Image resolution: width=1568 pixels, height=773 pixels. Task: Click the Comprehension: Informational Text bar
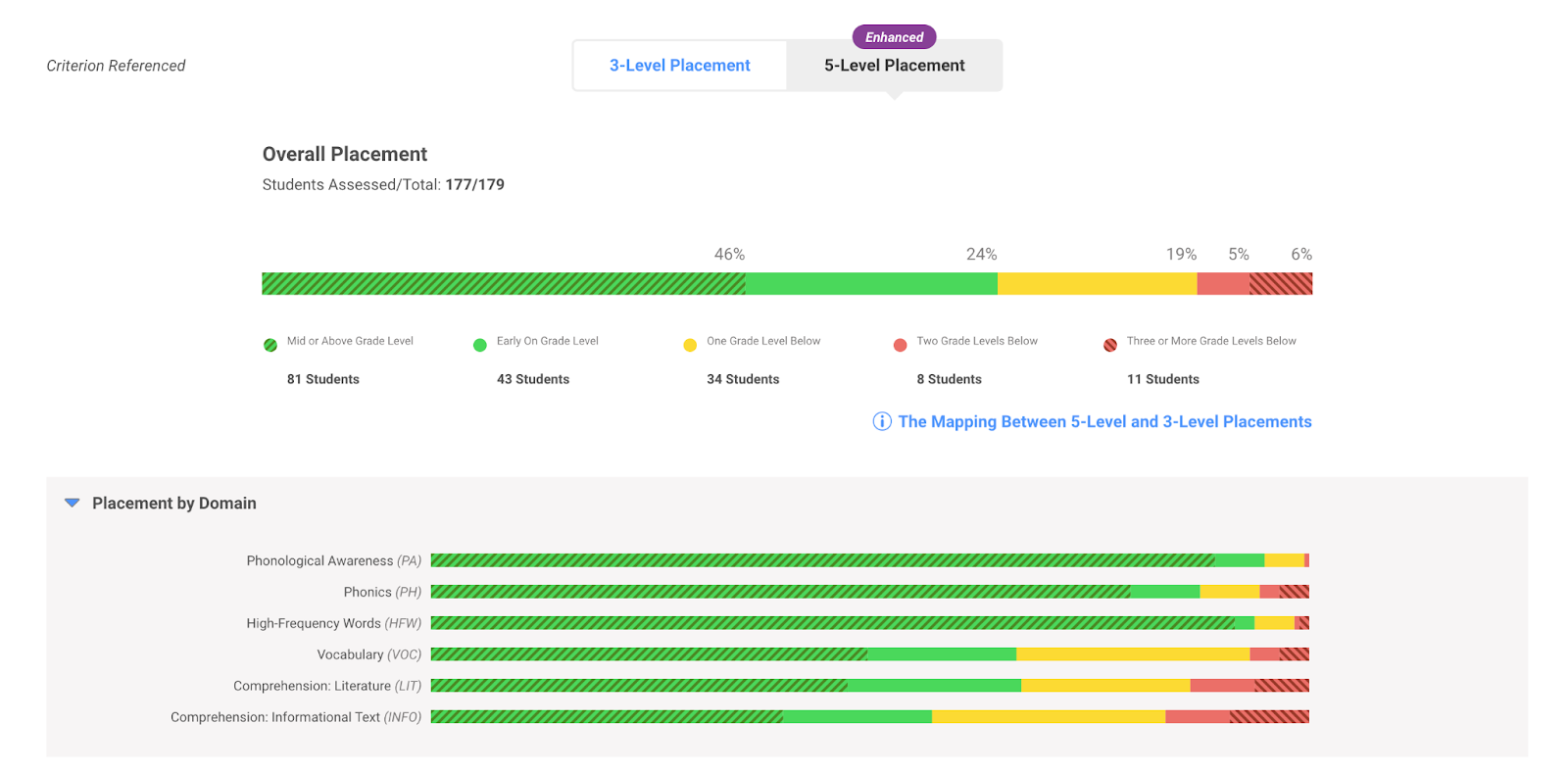click(x=869, y=717)
